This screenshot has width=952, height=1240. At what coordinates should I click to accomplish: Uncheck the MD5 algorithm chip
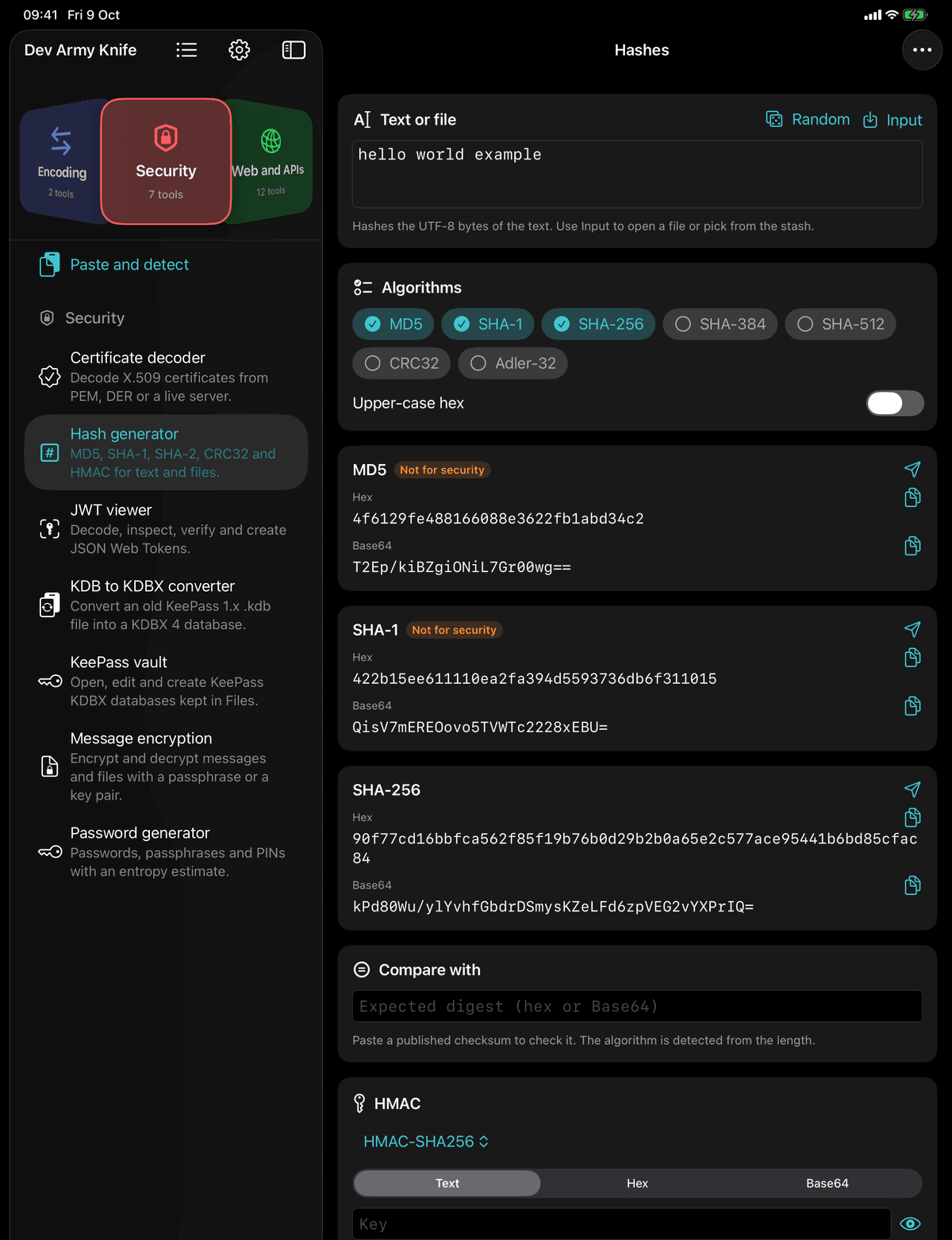(393, 324)
